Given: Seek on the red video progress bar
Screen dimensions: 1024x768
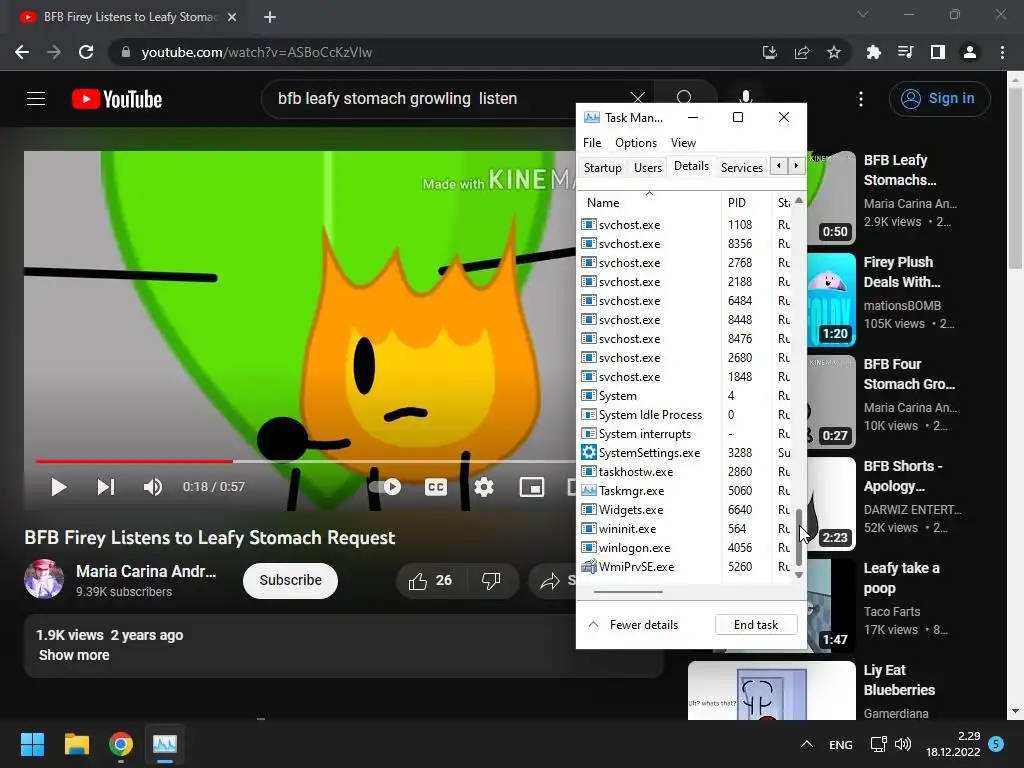Looking at the screenshot, I should point(134,461).
